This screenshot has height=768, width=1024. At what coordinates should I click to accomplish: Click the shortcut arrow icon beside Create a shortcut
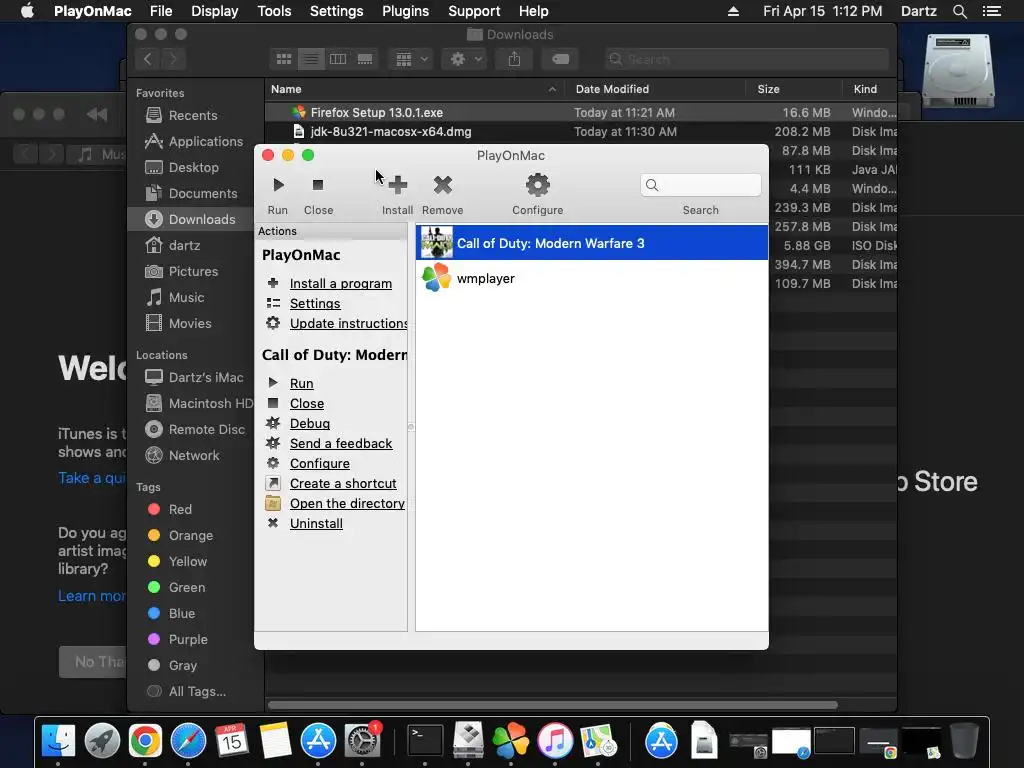[273, 483]
